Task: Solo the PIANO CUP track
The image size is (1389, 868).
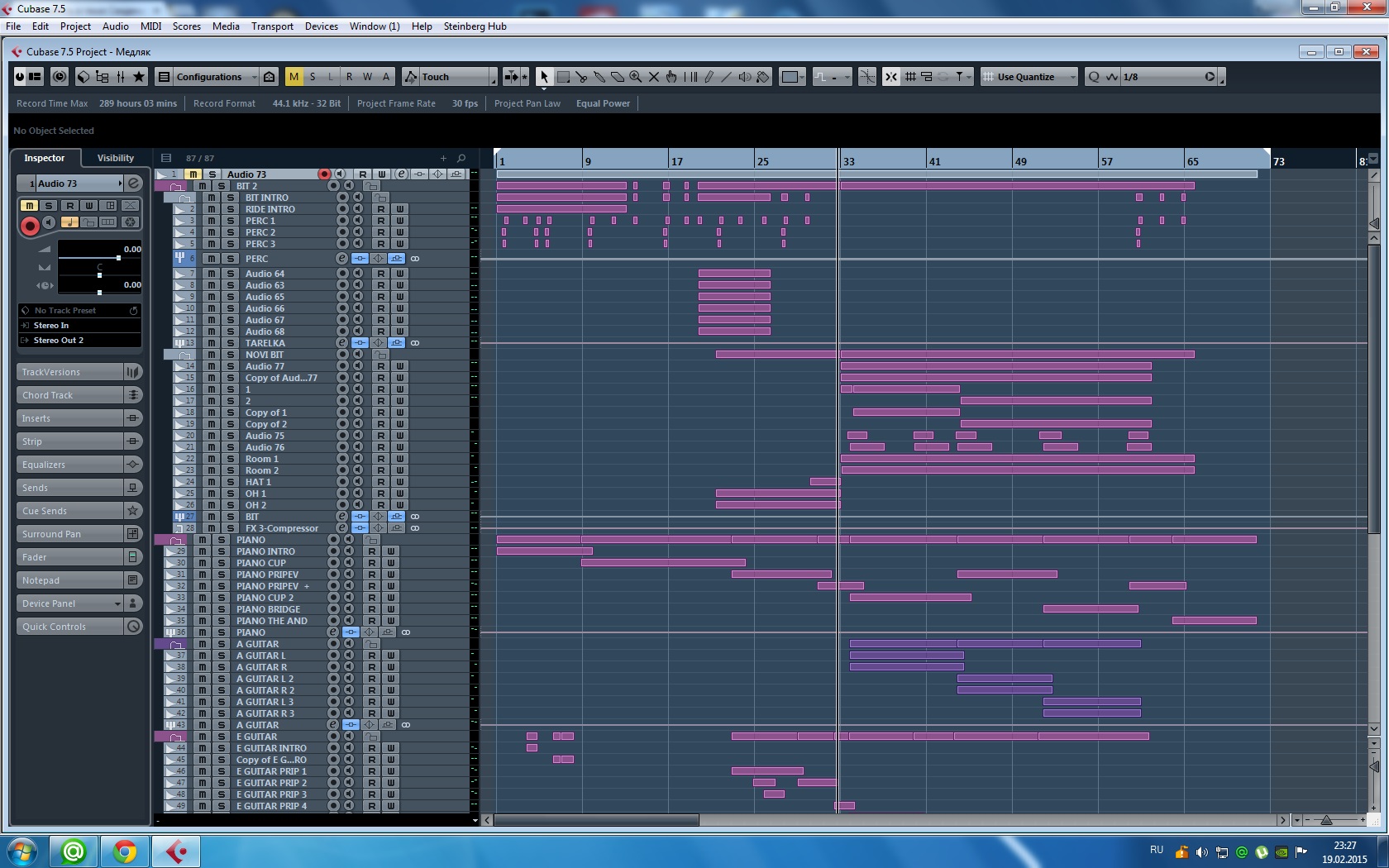Action: pos(222,563)
